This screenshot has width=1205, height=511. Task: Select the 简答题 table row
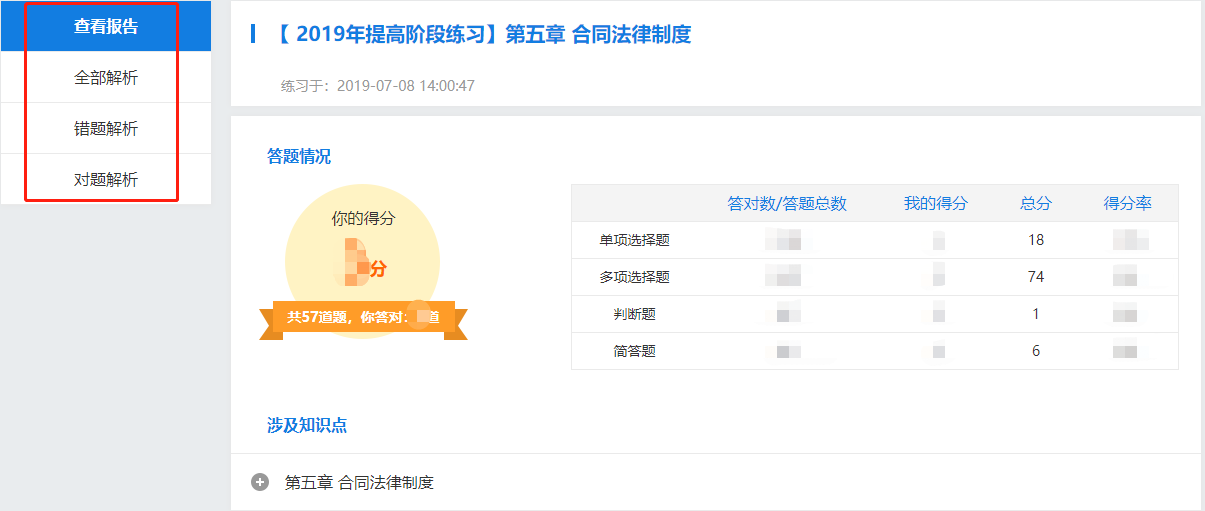(x=875, y=351)
